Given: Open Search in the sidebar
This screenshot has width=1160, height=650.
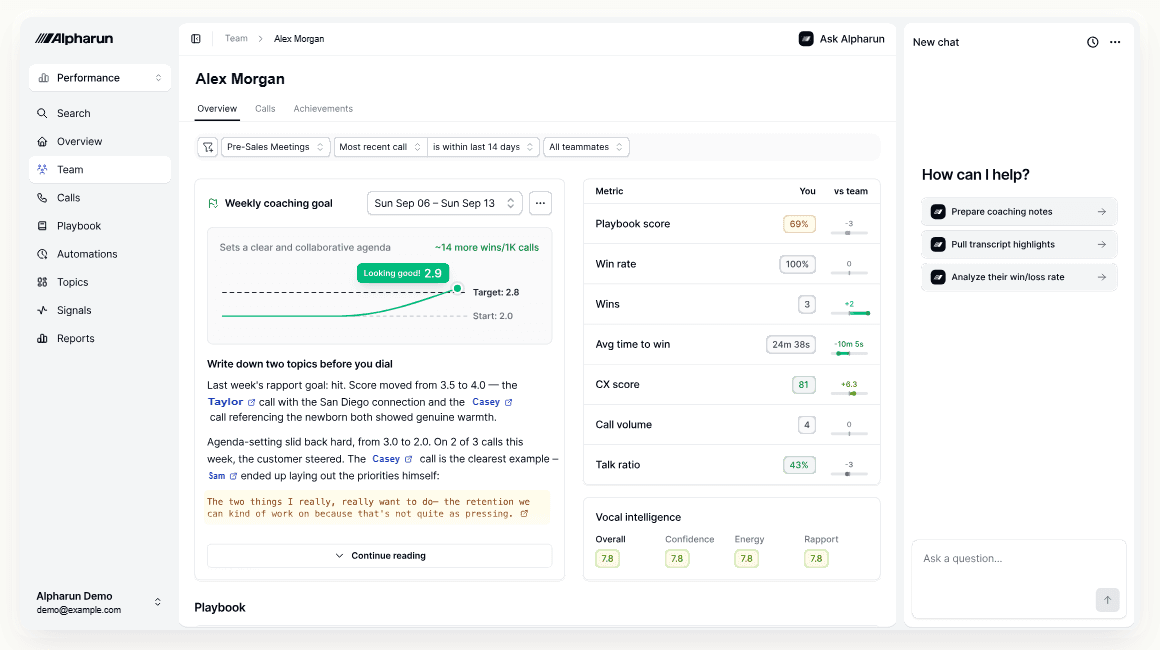Looking at the screenshot, I should tap(100, 113).
